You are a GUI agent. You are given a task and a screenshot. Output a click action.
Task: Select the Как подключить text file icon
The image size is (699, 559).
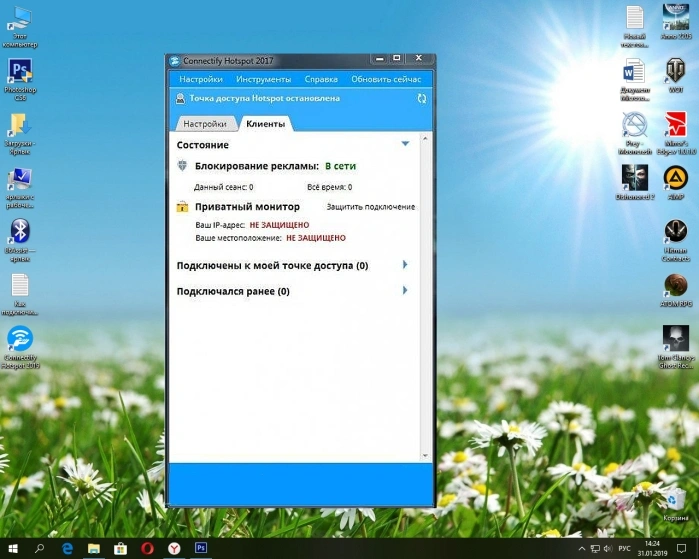coord(20,294)
